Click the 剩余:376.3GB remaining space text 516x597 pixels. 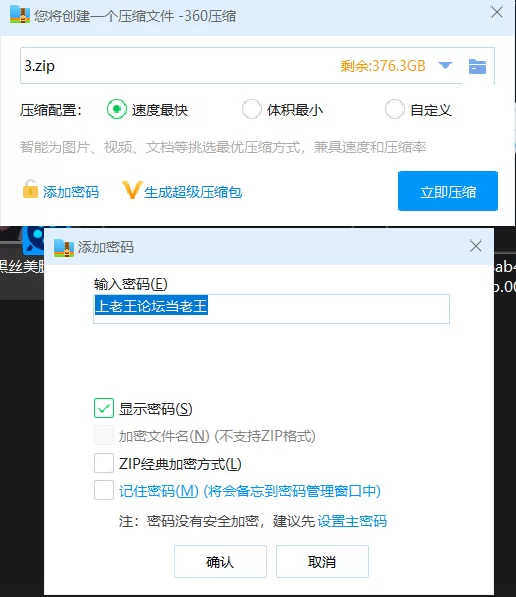pyautogui.click(x=383, y=66)
